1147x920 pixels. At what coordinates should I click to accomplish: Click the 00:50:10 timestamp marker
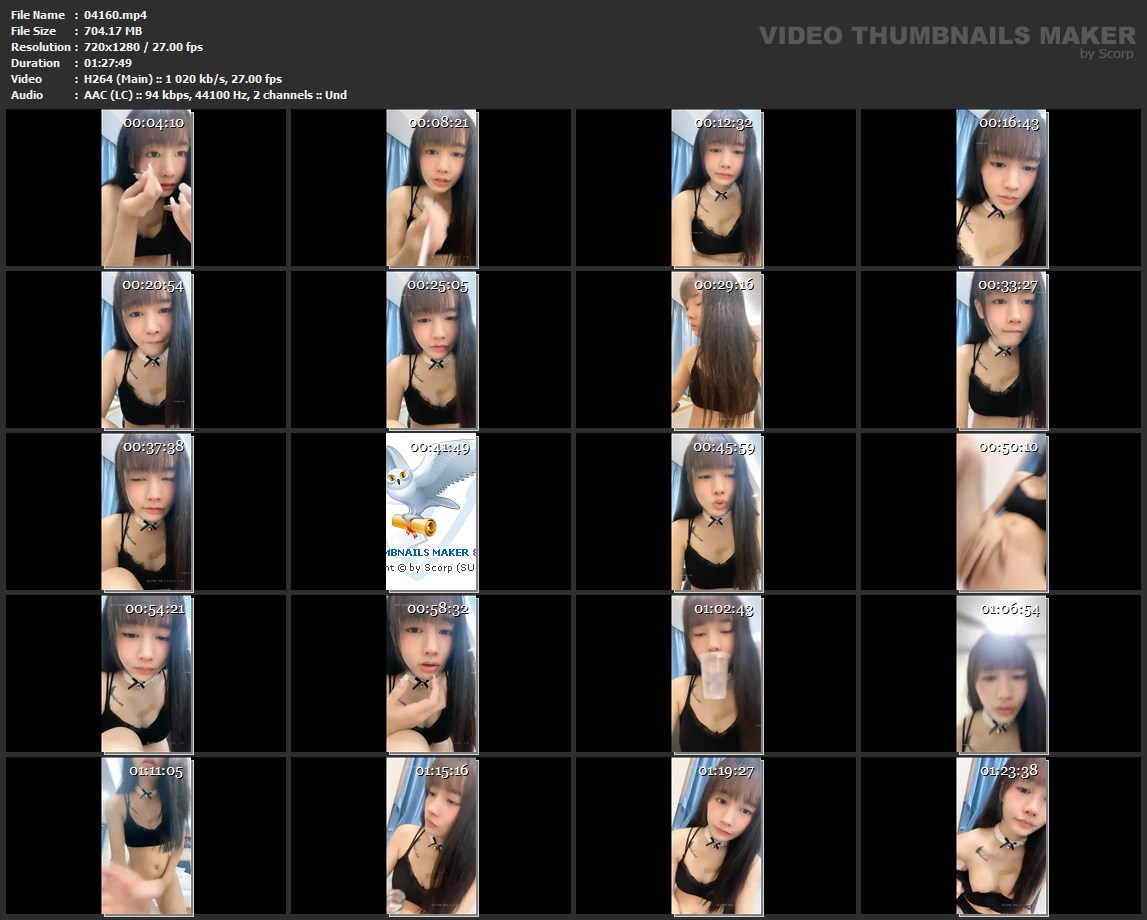[x=1009, y=447]
